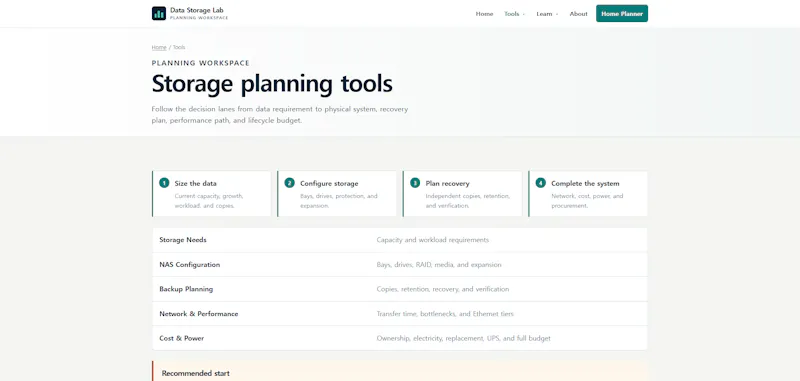Viewport: 800px width, 381px height.
Task: Open the Configure storage step card
Action: pos(337,194)
